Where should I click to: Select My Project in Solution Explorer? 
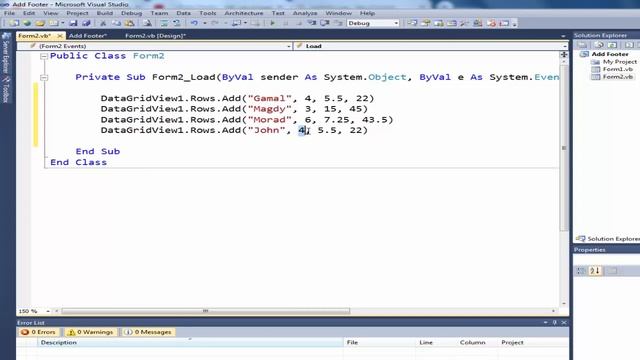620,62
